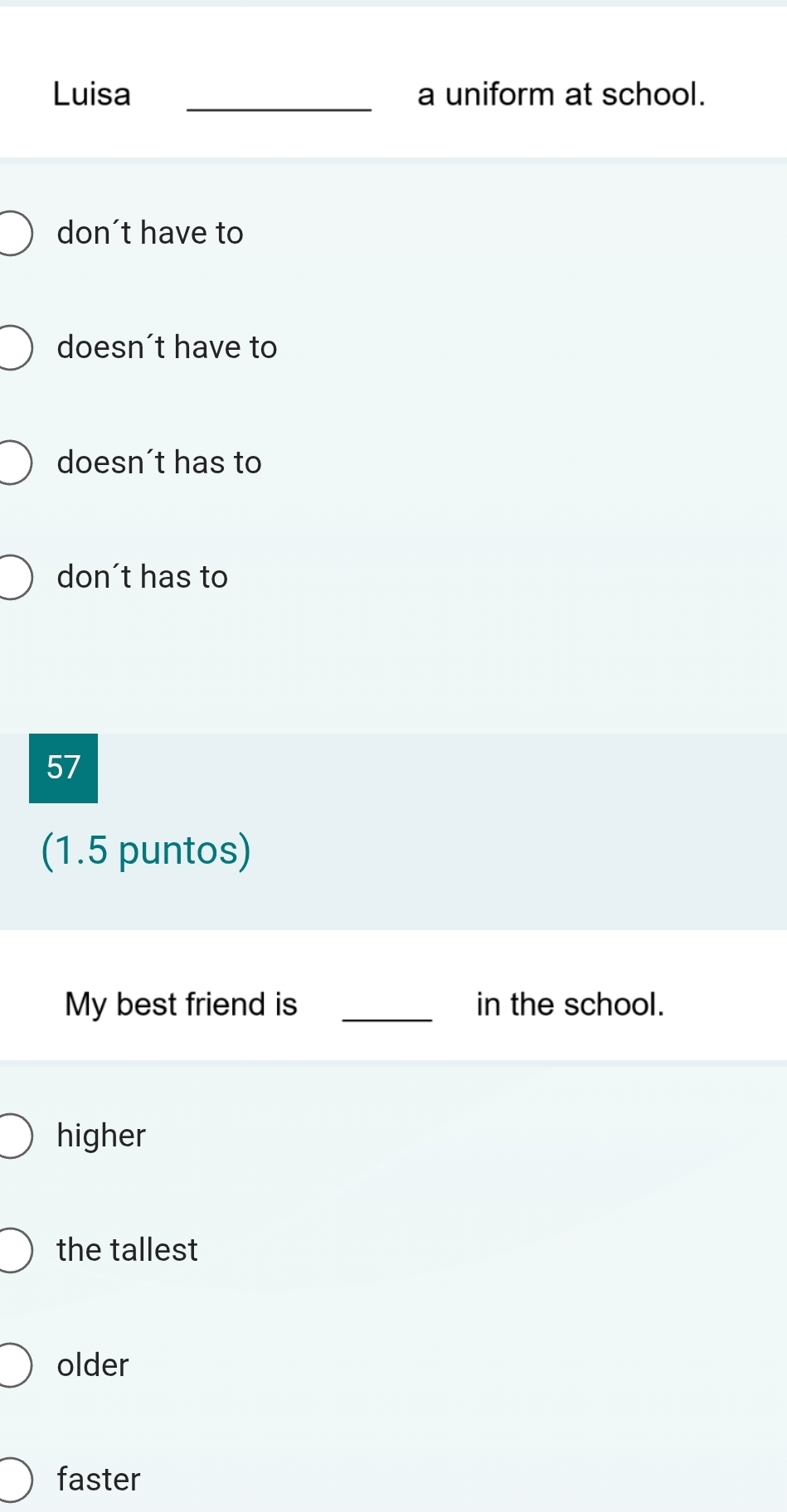Click the "older" option label
Image resolution: width=787 pixels, height=1512 pixels.
coord(93,1365)
